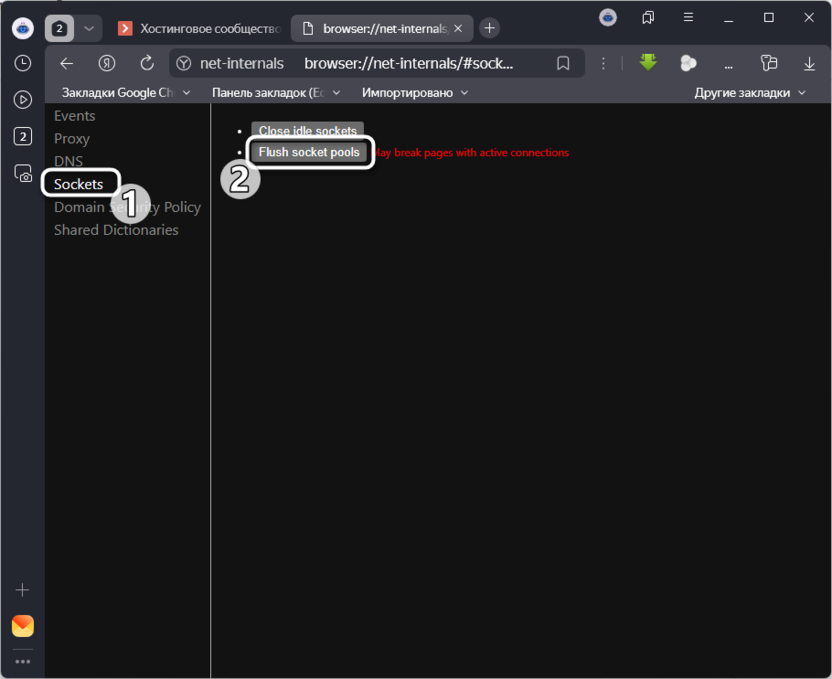Expand Другие закладки folder
832x679 pixels.
[x=750, y=93]
